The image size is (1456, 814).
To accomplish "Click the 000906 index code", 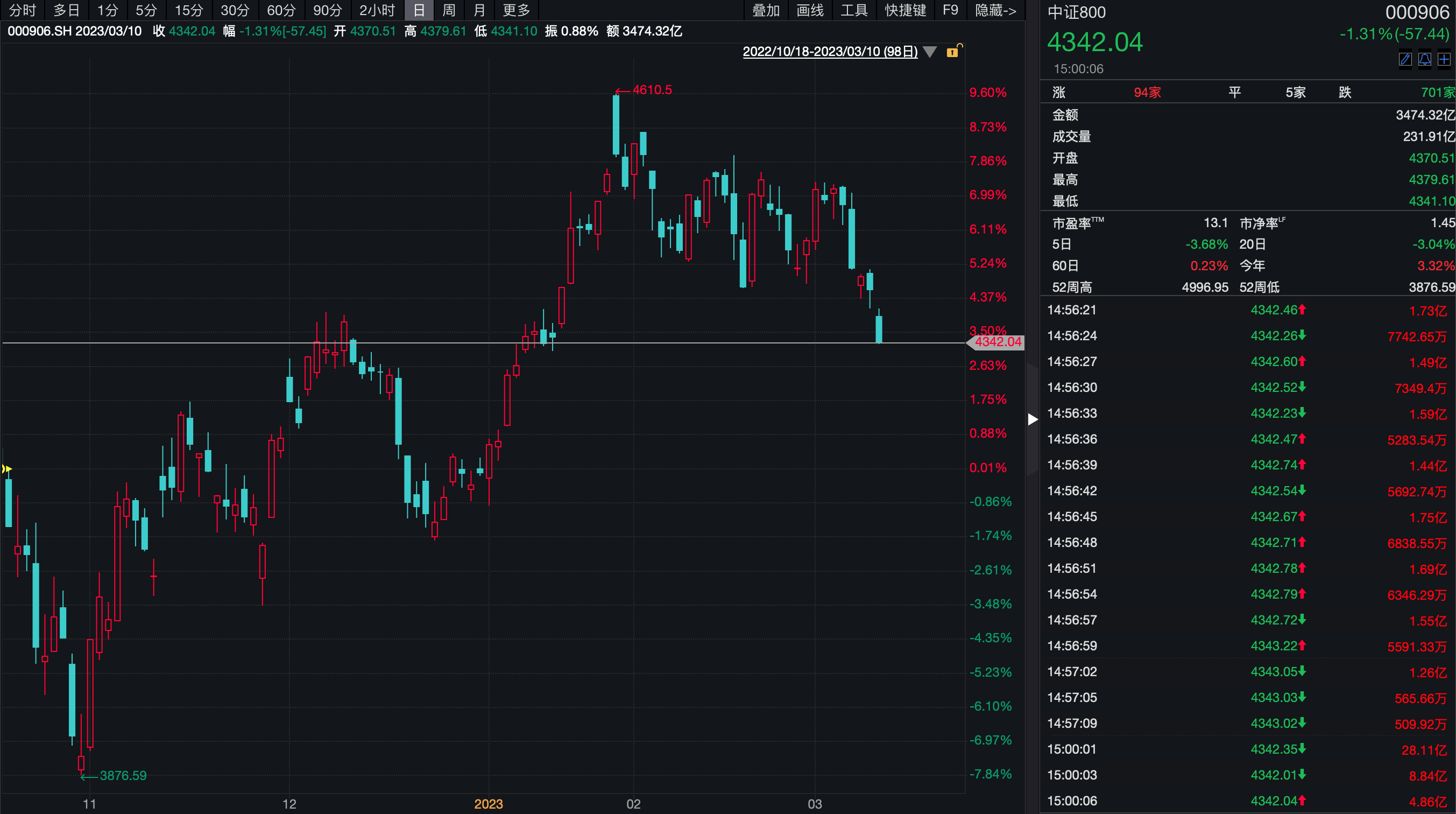I will [1417, 12].
